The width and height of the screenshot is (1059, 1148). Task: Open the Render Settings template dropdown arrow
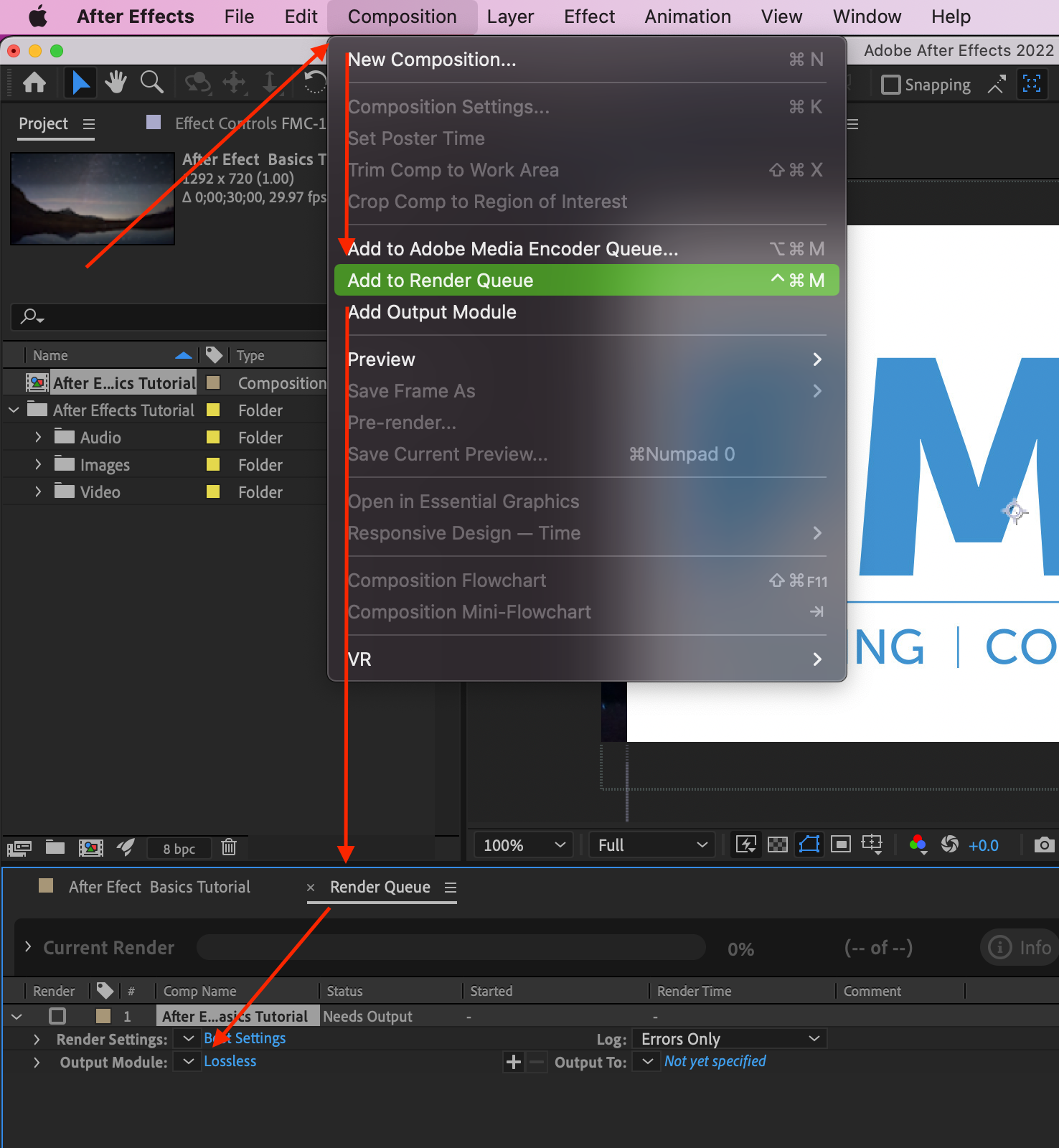(189, 1038)
